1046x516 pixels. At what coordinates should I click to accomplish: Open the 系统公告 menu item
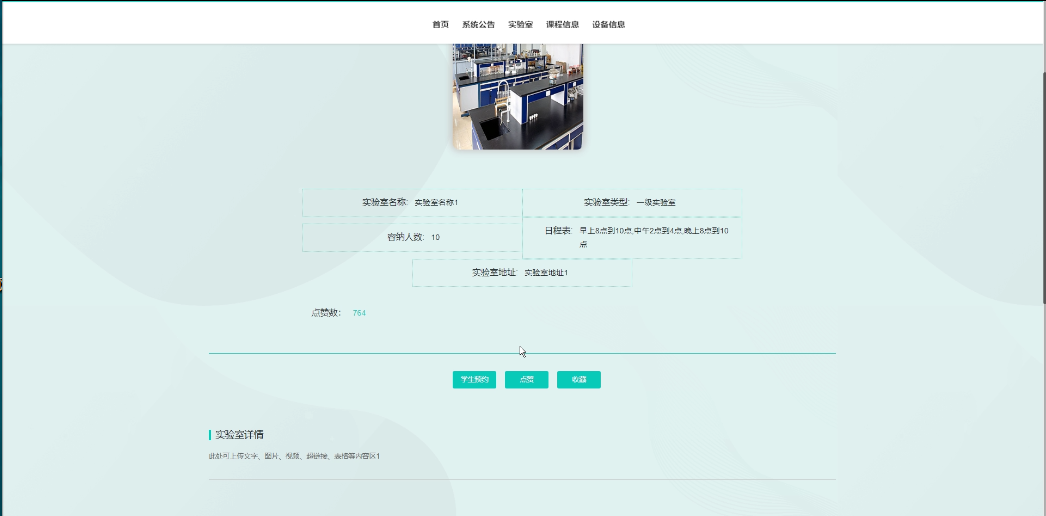point(478,25)
